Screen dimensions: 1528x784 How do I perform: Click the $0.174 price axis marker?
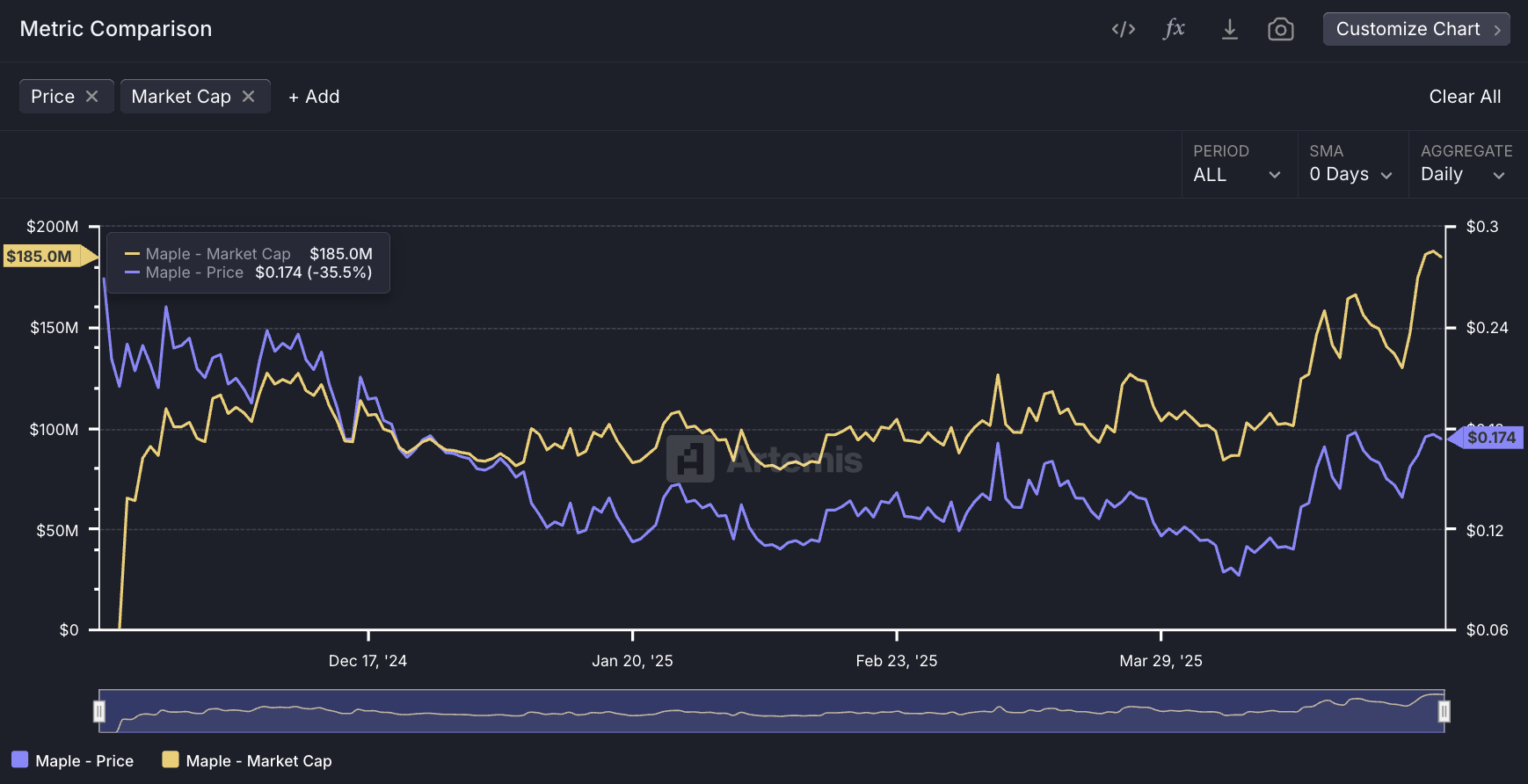[x=1490, y=438]
